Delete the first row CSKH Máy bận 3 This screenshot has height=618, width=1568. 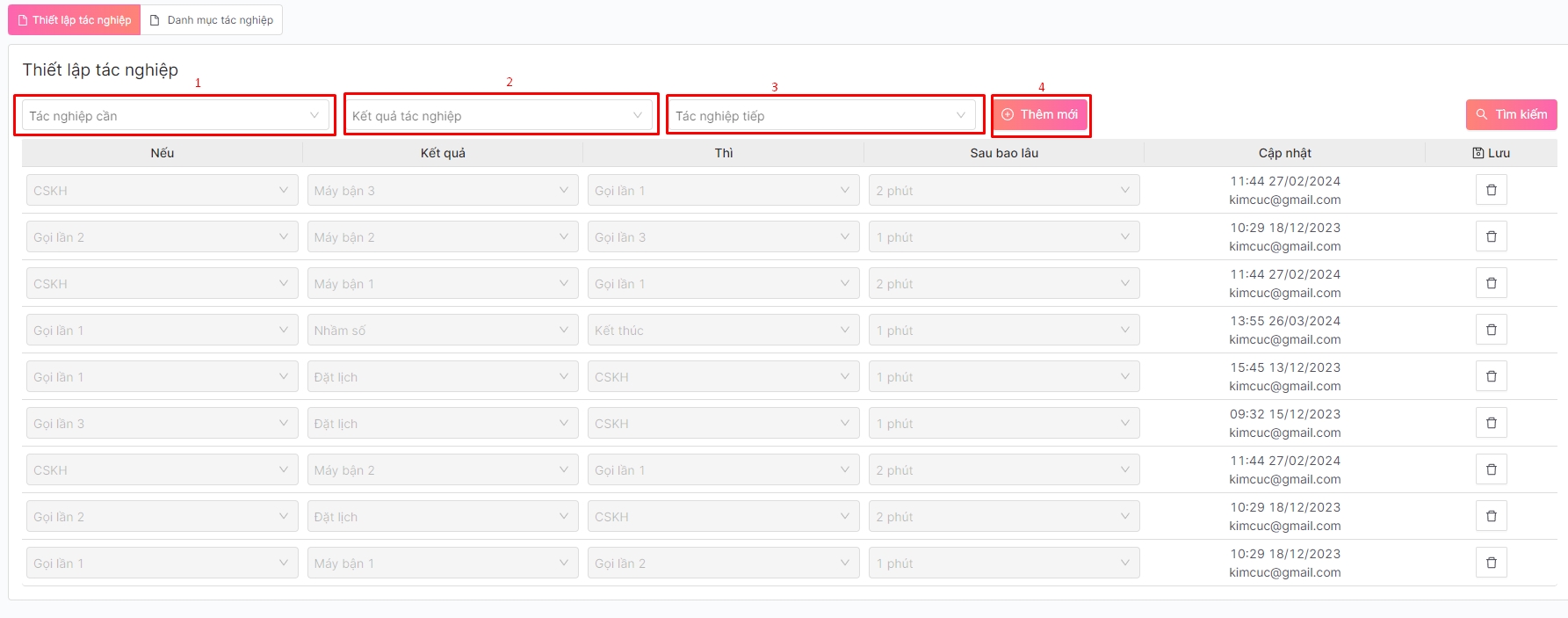(x=1491, y=190)
